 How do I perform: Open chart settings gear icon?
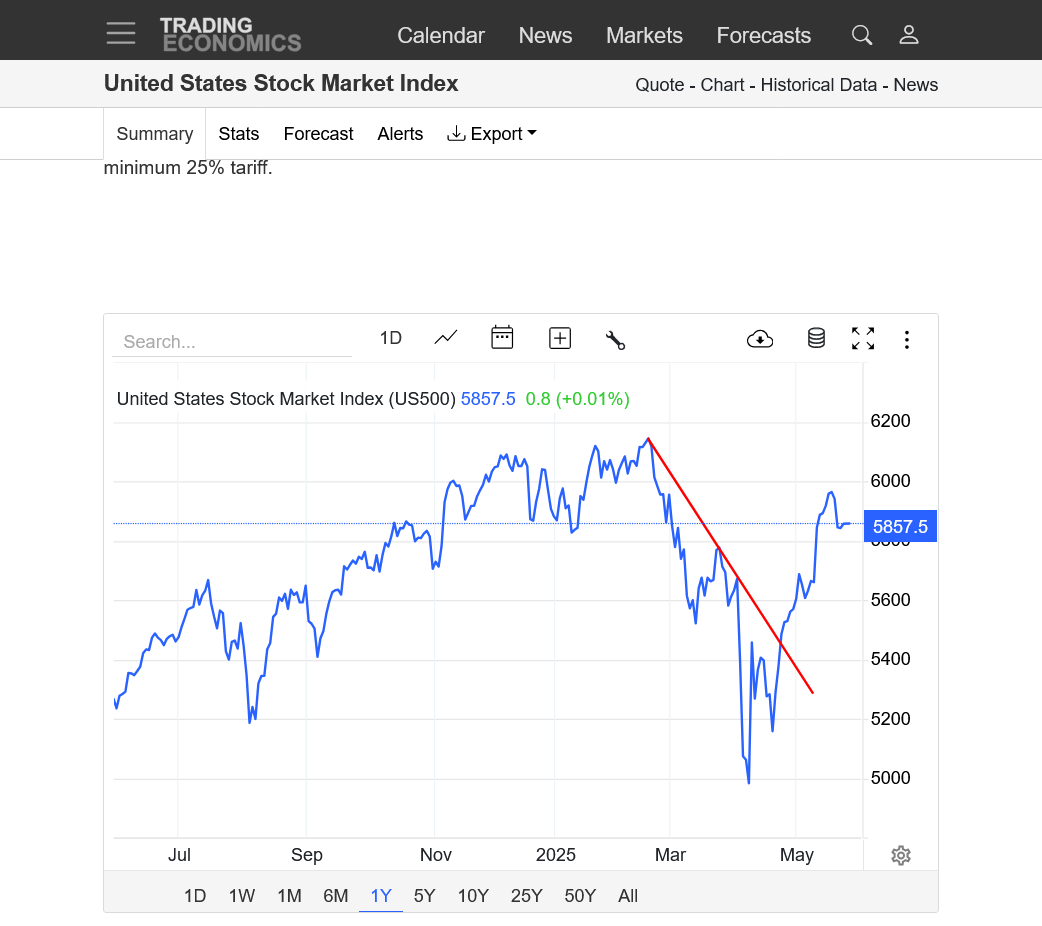pyautogui.click(x=900, y=855)
